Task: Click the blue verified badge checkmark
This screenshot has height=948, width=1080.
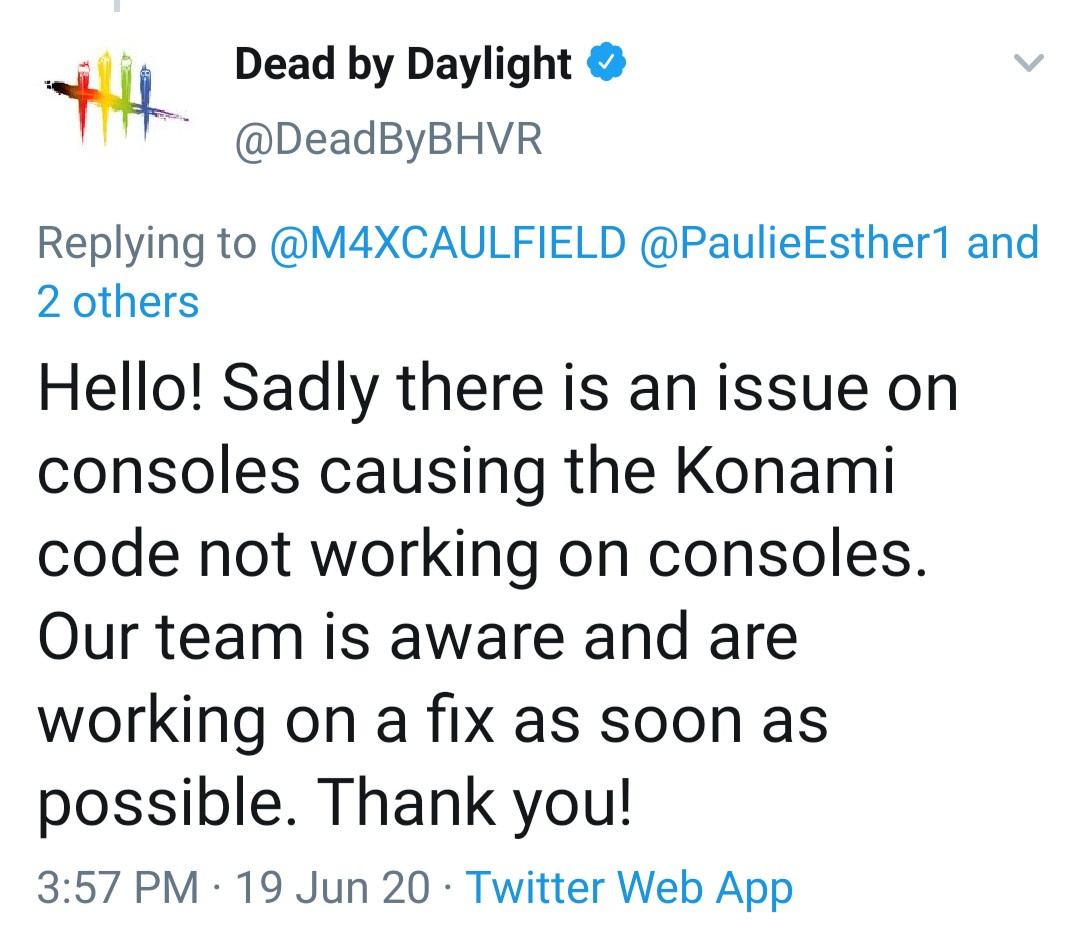Action: [x=606, y=62]
